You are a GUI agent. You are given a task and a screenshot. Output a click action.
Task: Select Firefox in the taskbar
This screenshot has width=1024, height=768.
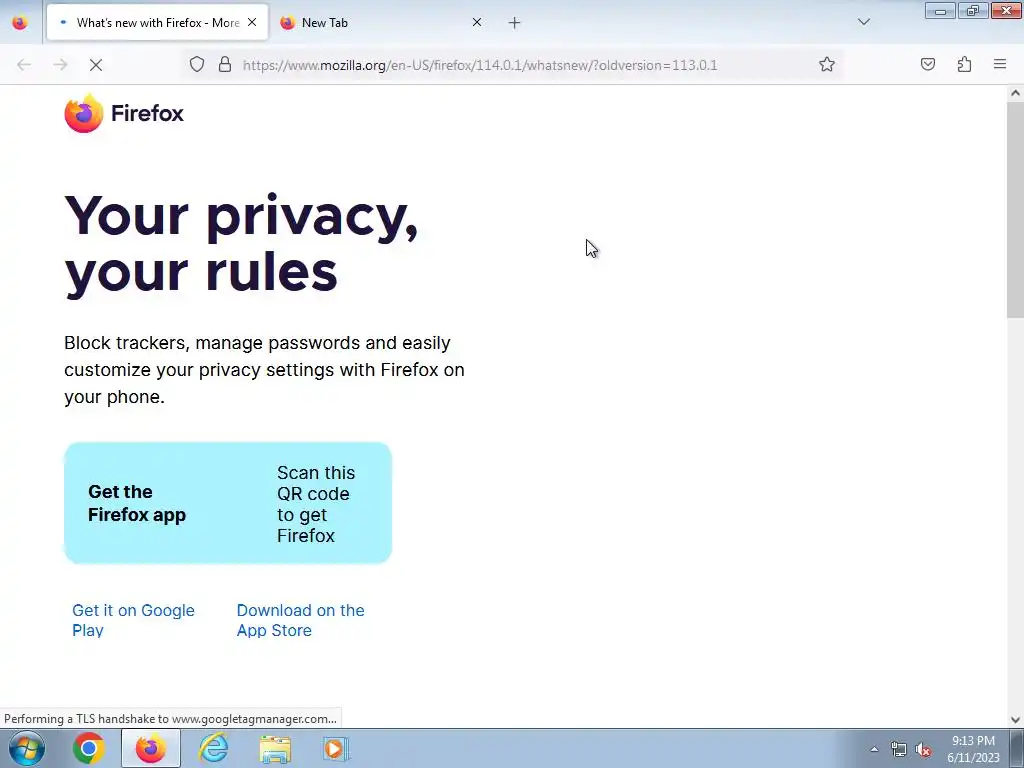[151, 748]
